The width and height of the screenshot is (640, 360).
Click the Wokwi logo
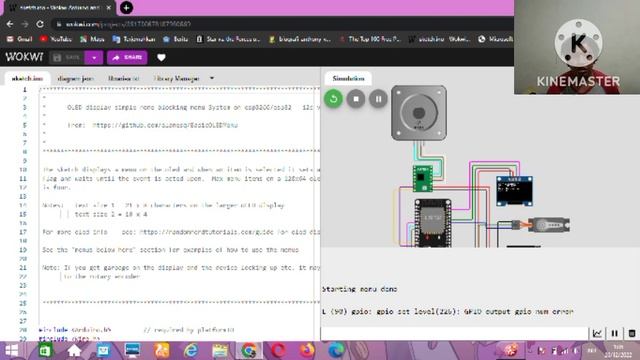click(24, 57)
